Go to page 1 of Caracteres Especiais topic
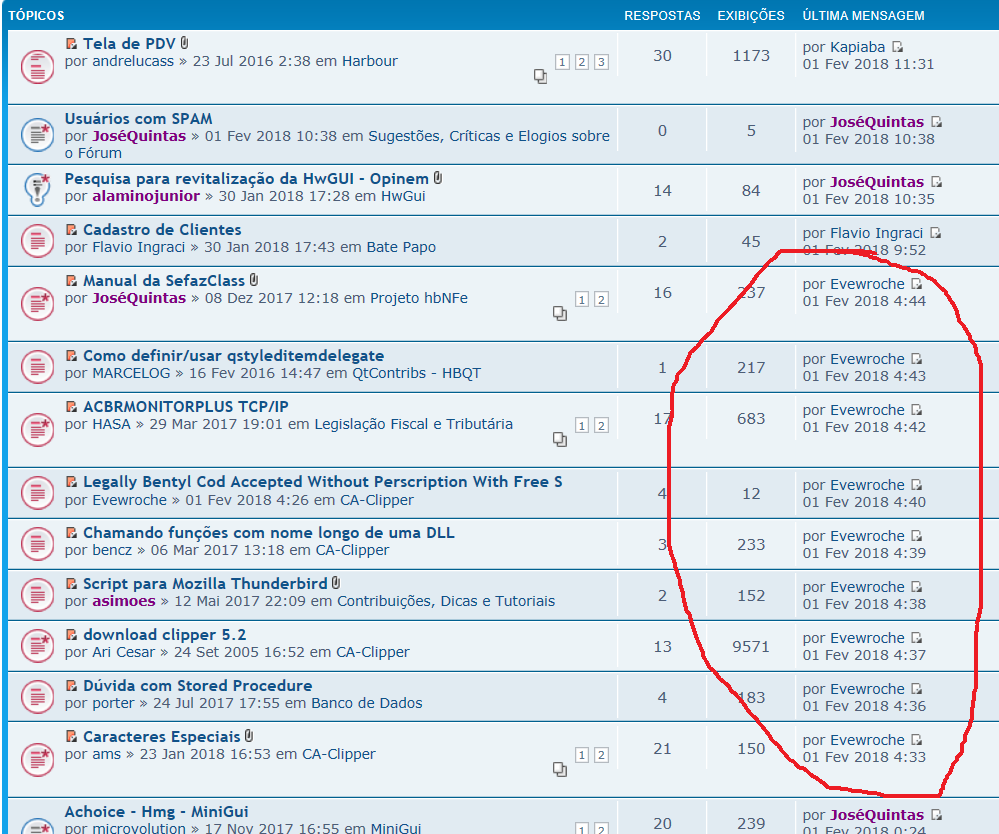 pos(582,755)
